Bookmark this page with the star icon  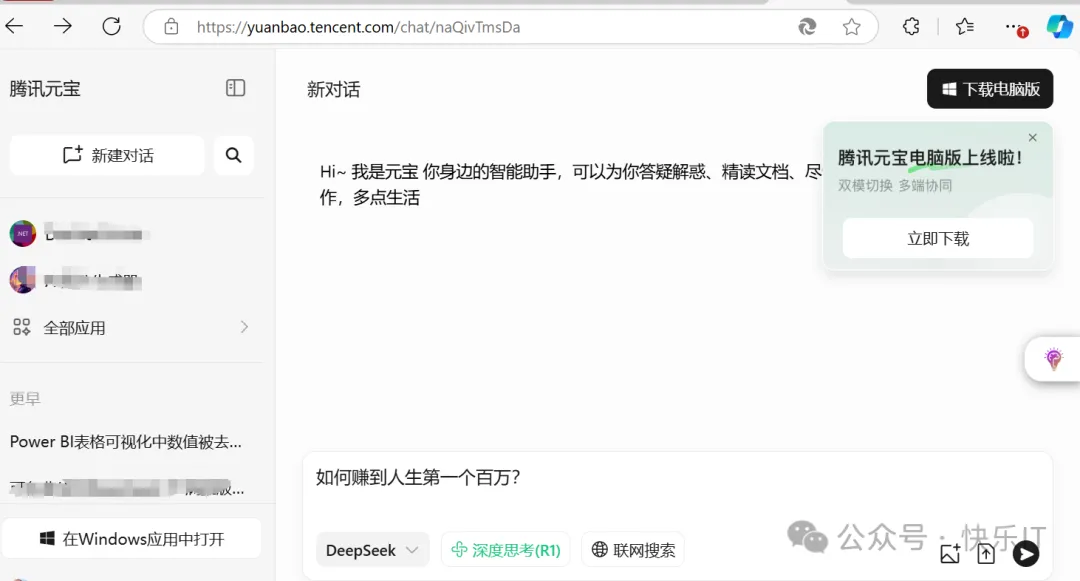coord(851,27)
